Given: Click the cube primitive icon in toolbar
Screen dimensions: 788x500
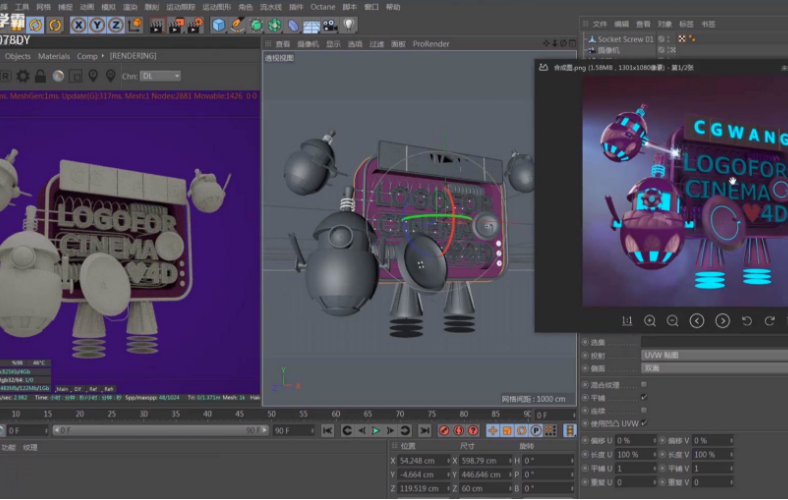Looking at the screenshot, I should coord(218,24).
